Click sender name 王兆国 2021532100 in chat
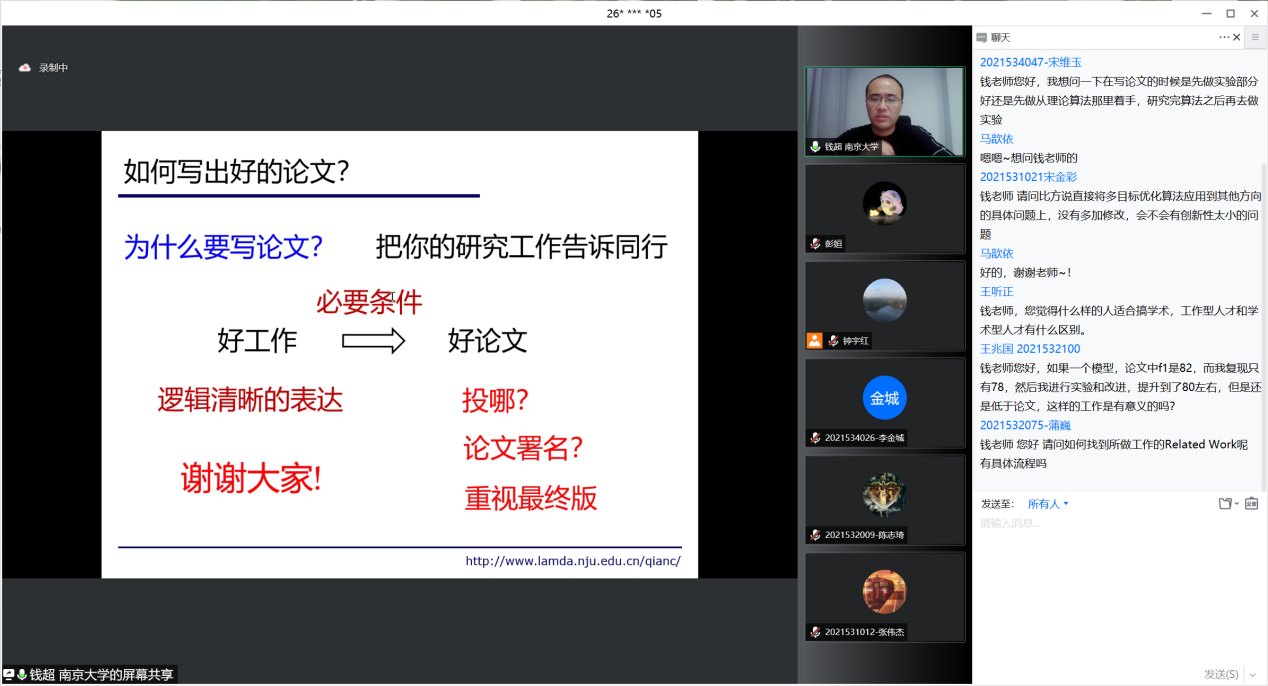The width and height of the screenshot is (1268, 686). pos(1029,349)
